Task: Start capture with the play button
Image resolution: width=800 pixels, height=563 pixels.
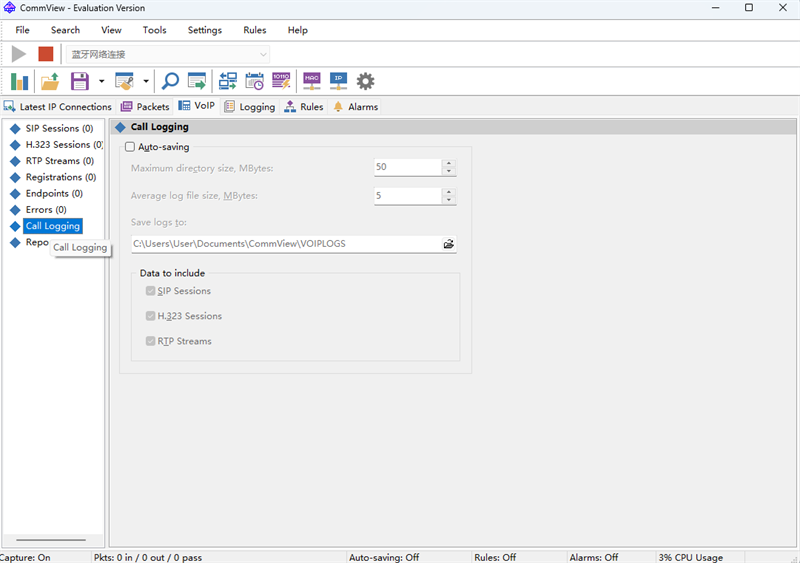Action: 19,54
